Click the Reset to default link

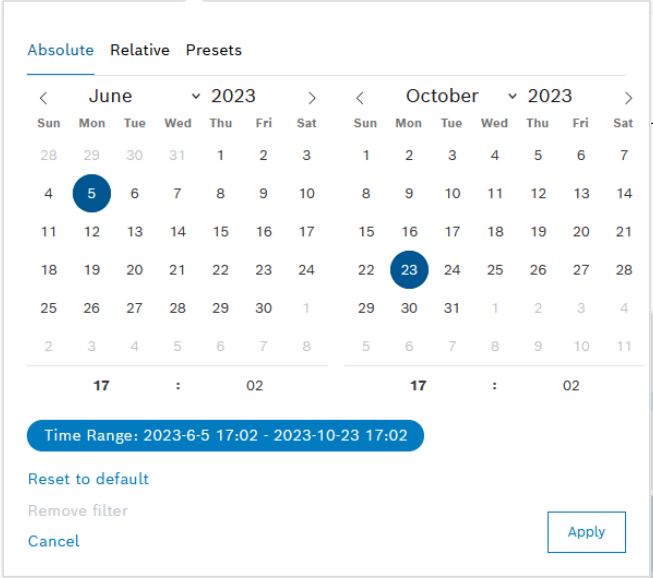pos(88,479)
